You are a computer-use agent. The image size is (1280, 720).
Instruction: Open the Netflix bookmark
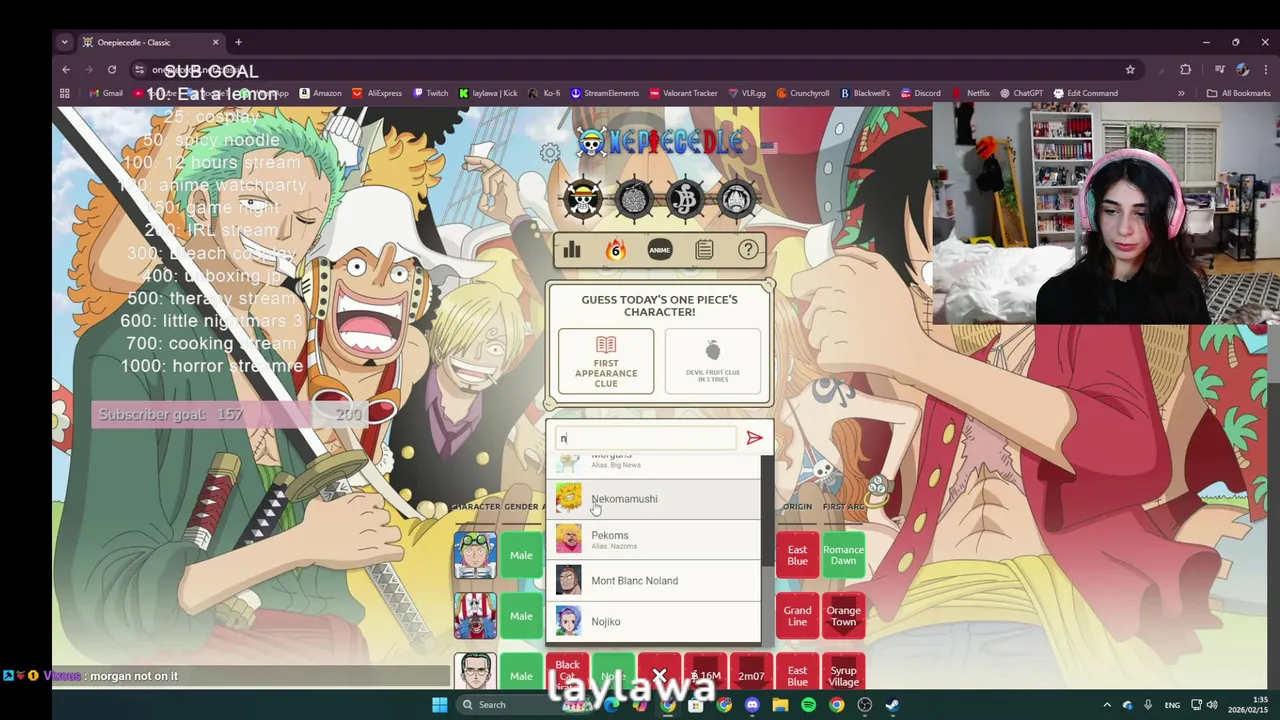point(971,93)
